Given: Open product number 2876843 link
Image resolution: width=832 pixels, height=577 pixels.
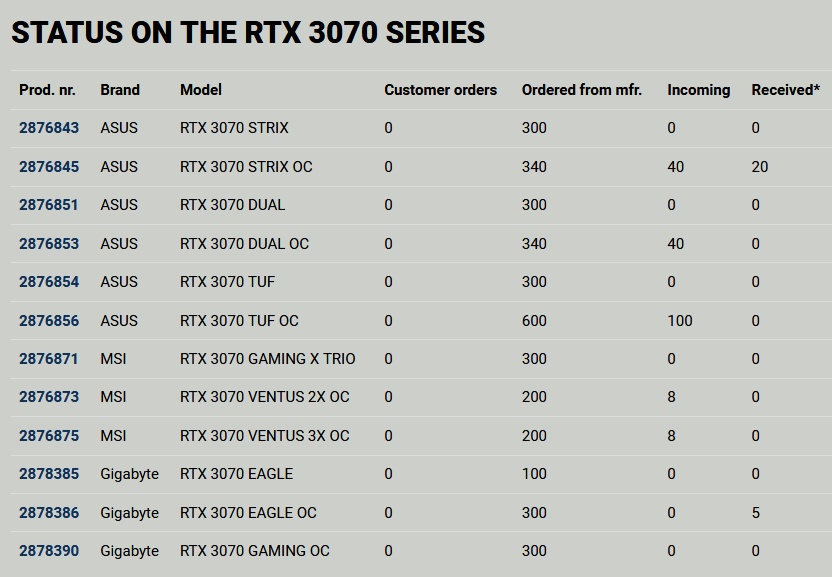Looking at the screenshot, I should pos(49,128).
